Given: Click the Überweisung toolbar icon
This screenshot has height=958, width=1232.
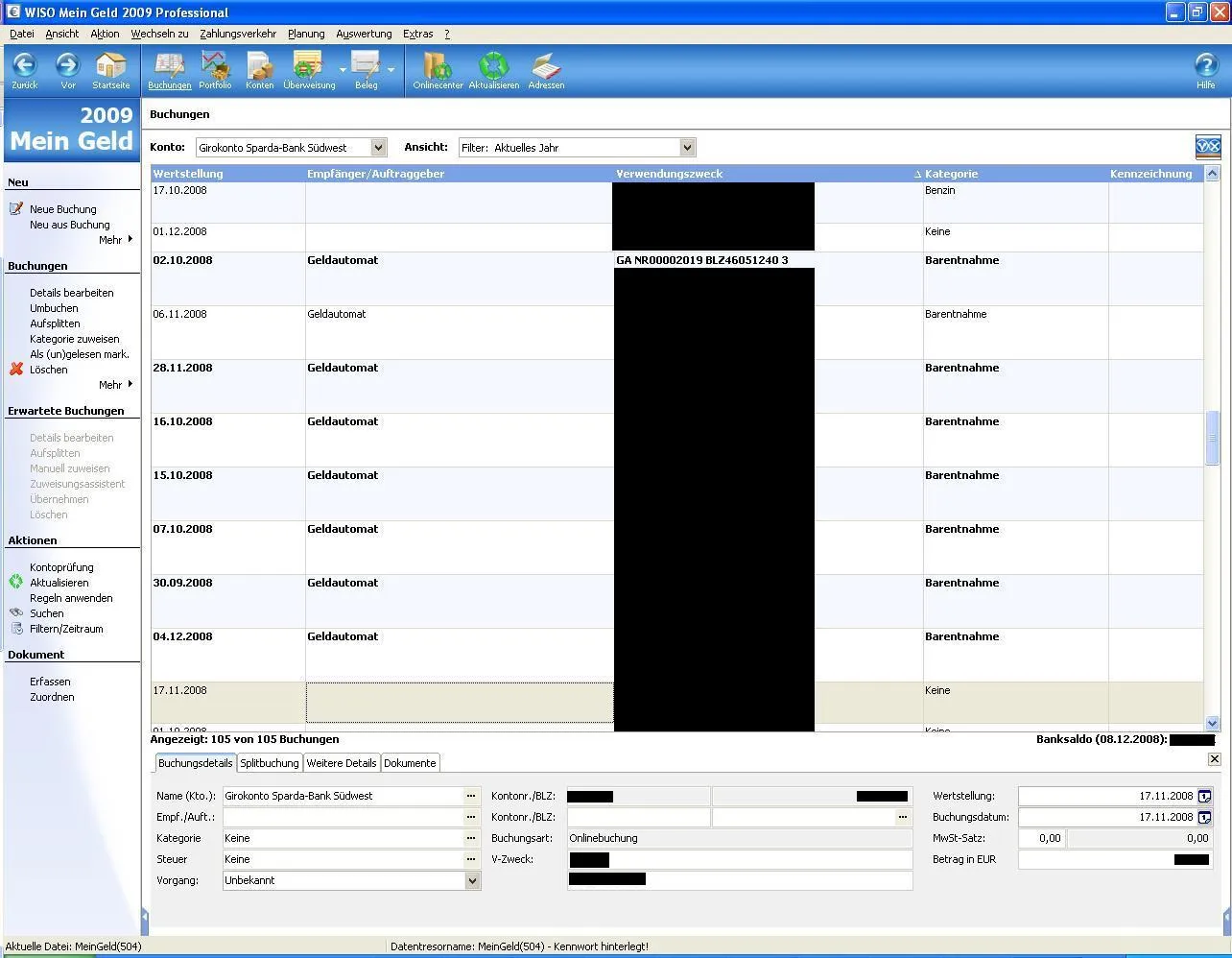Looking at the screenshot, I should pyautogui.click(x=309, y=67).
